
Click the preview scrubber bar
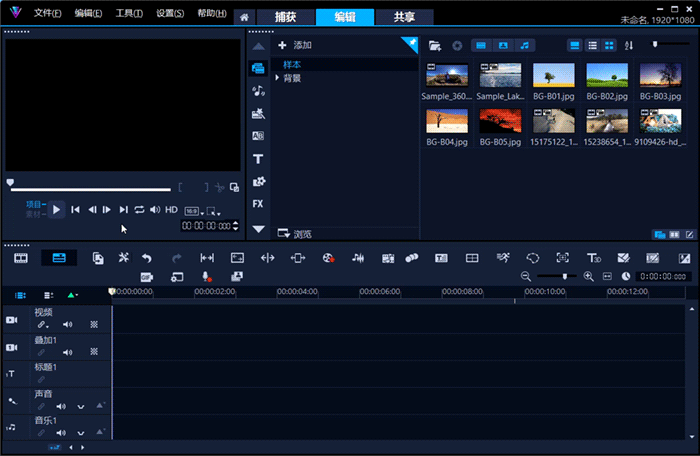tap(91, 189)
